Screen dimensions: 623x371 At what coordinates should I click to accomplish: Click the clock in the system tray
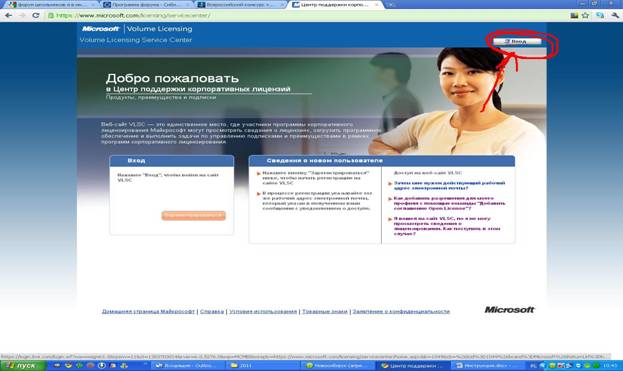(610, 365)
